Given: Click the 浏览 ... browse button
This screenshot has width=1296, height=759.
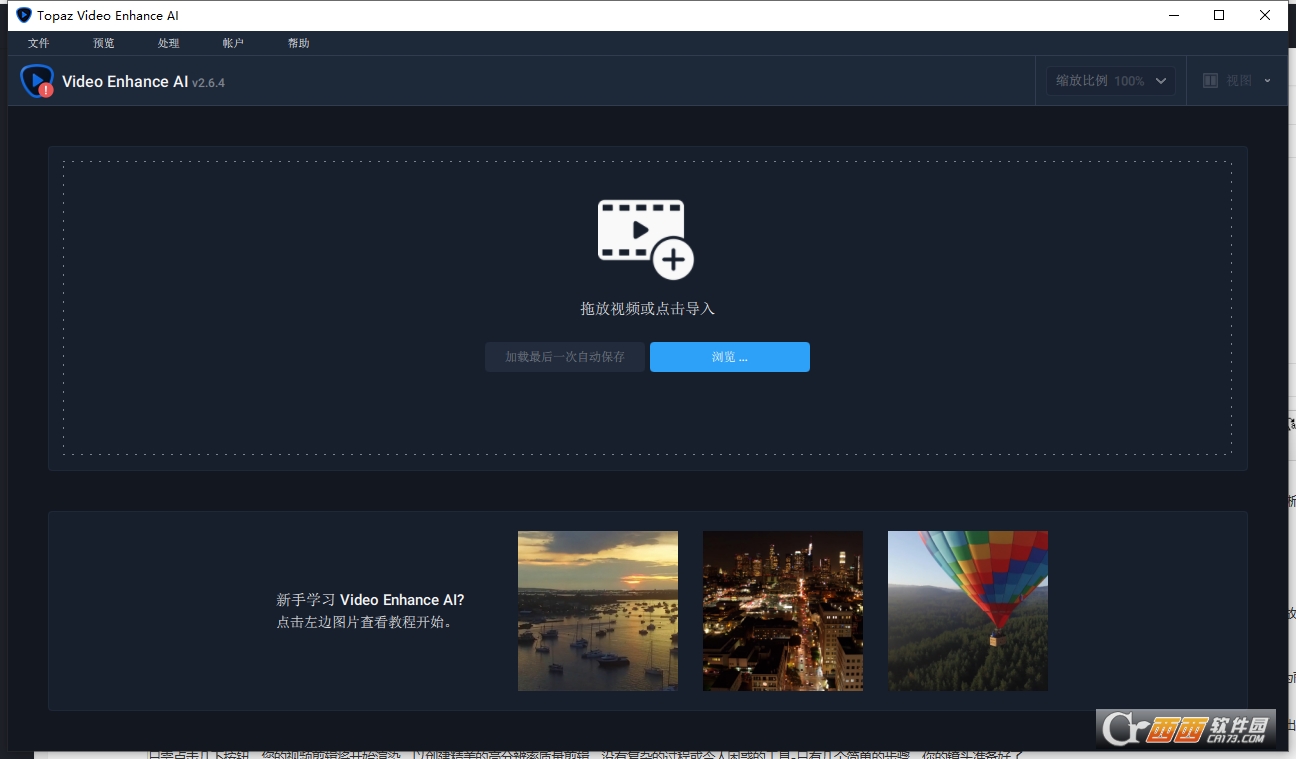Looking at the screenshot, I should coord(730,357).
